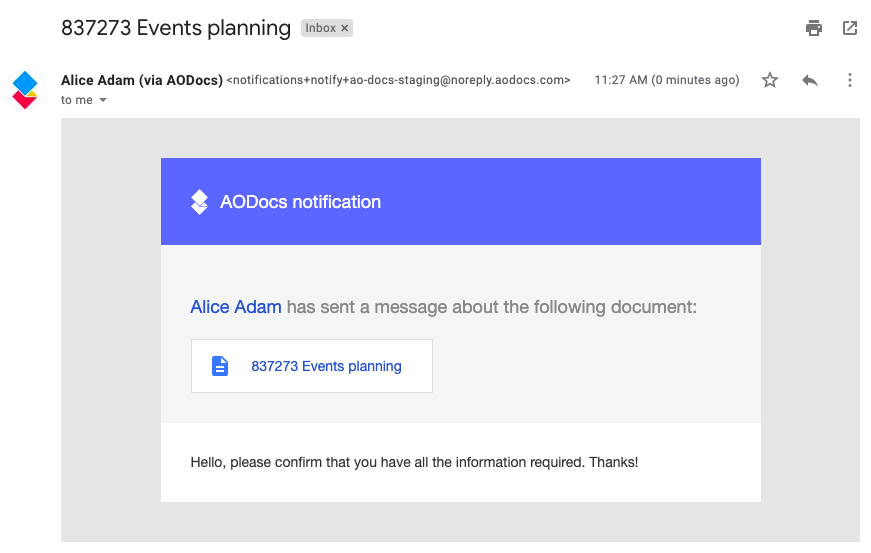Viewport: 871px width, 553px height.
Task: Open the Alice Adam link in the message
Action: coord(236,307)
